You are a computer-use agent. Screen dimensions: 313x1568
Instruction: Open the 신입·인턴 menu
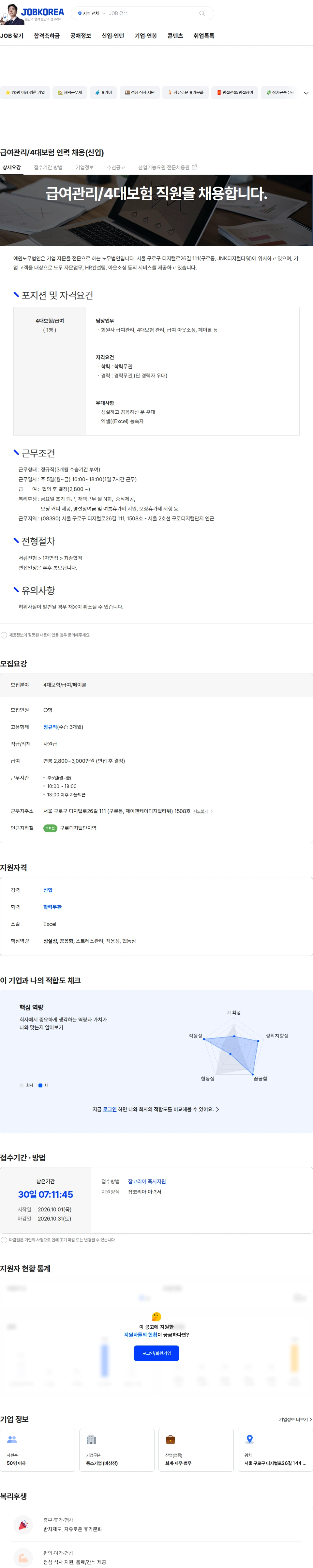coord(113,36)
